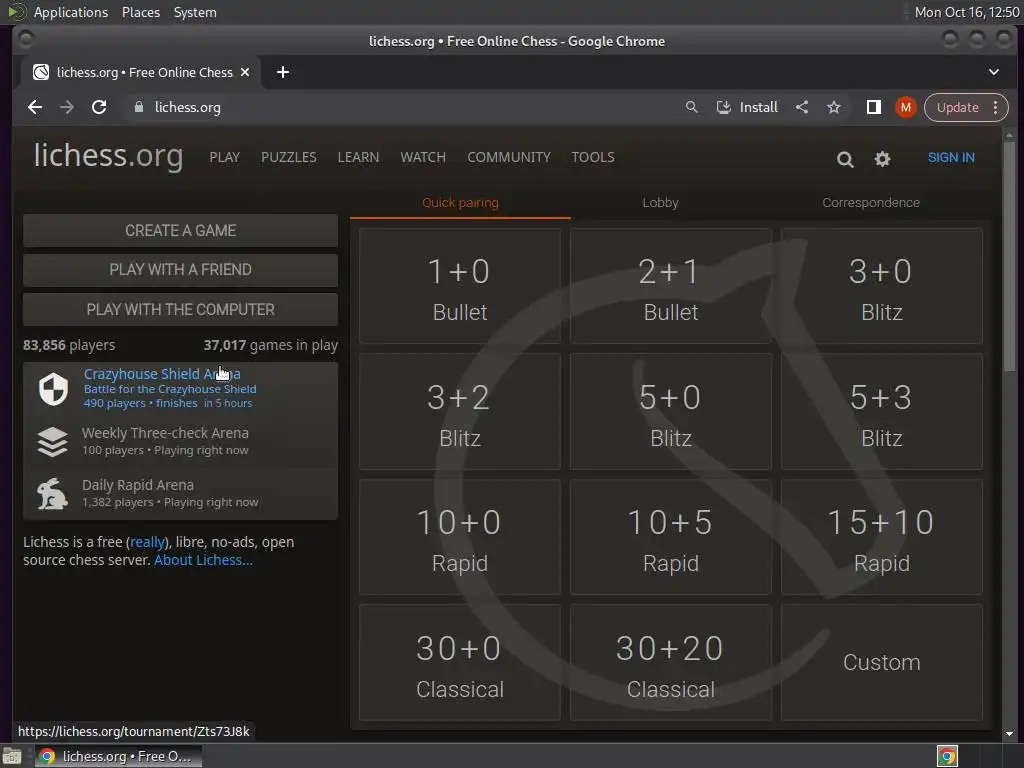Click CREATE A GAME button
Image resolution: width=1024 pixels, height=768 pixels.
[180, 231]
